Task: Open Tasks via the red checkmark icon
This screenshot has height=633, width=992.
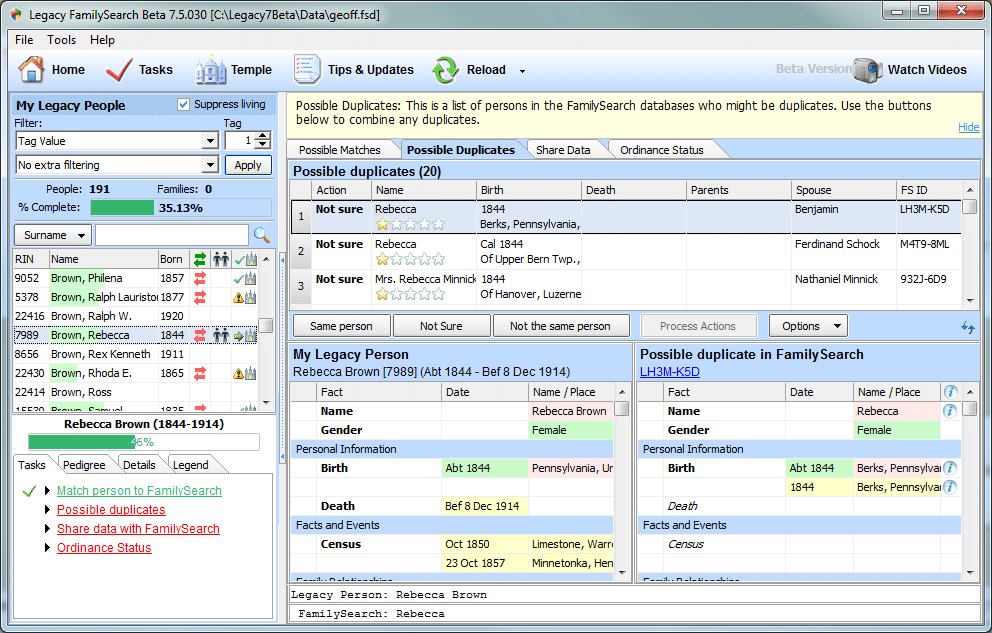Action: (x=119, y=70)
